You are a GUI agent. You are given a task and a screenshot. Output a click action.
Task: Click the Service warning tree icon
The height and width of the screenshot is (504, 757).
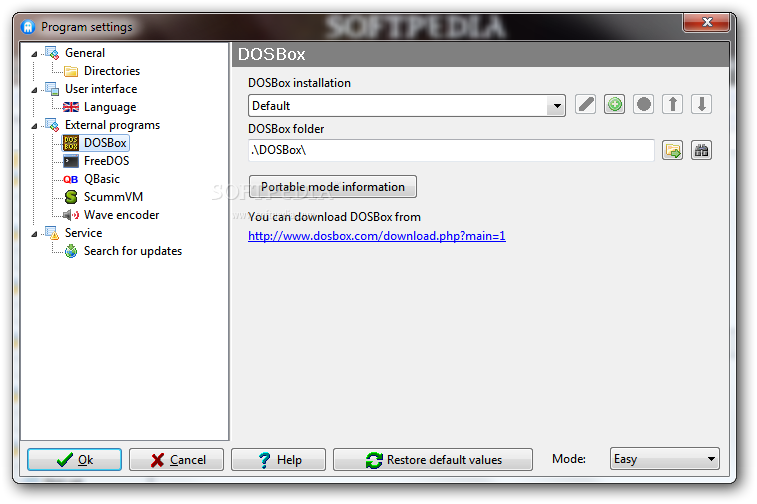tap(52, 233)
